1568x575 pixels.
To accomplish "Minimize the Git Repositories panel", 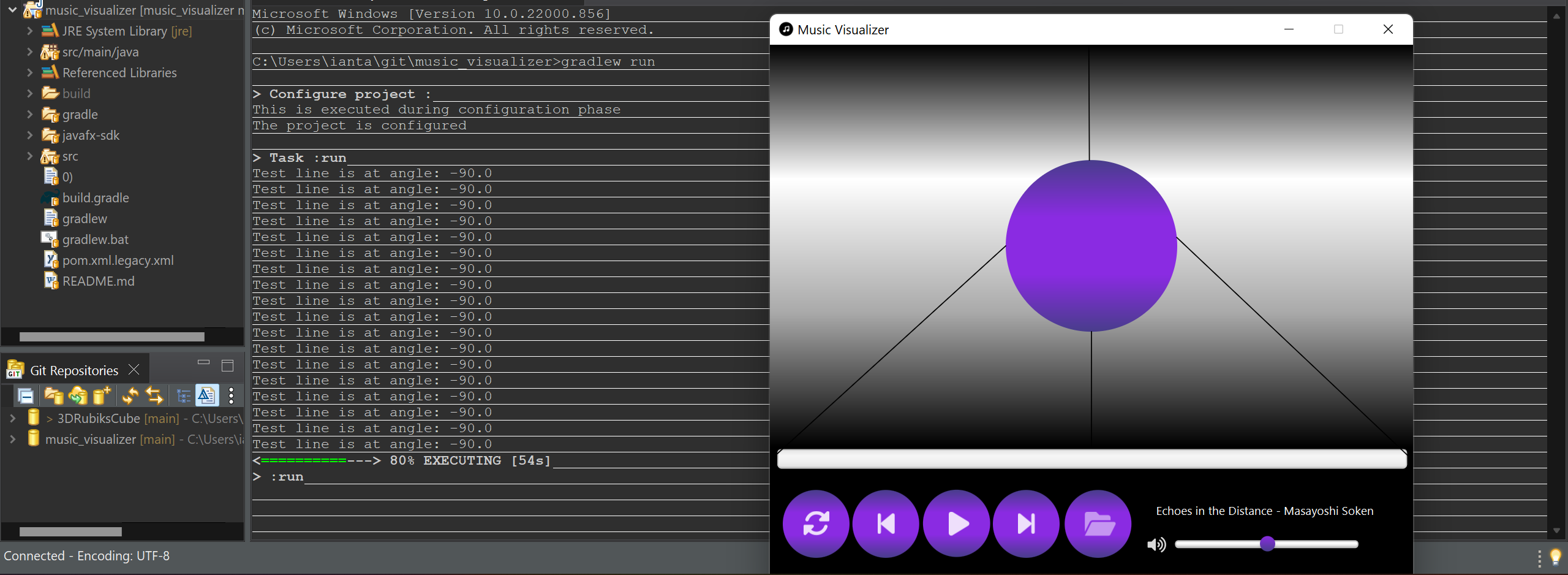I will point(204,364).
